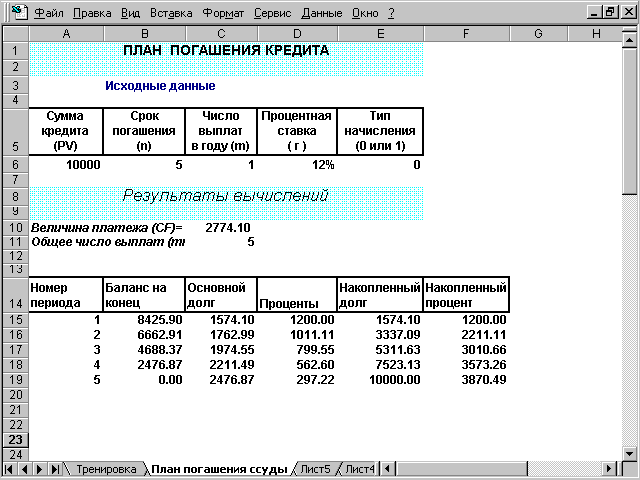Go to next sheet tab arrow

40,469
